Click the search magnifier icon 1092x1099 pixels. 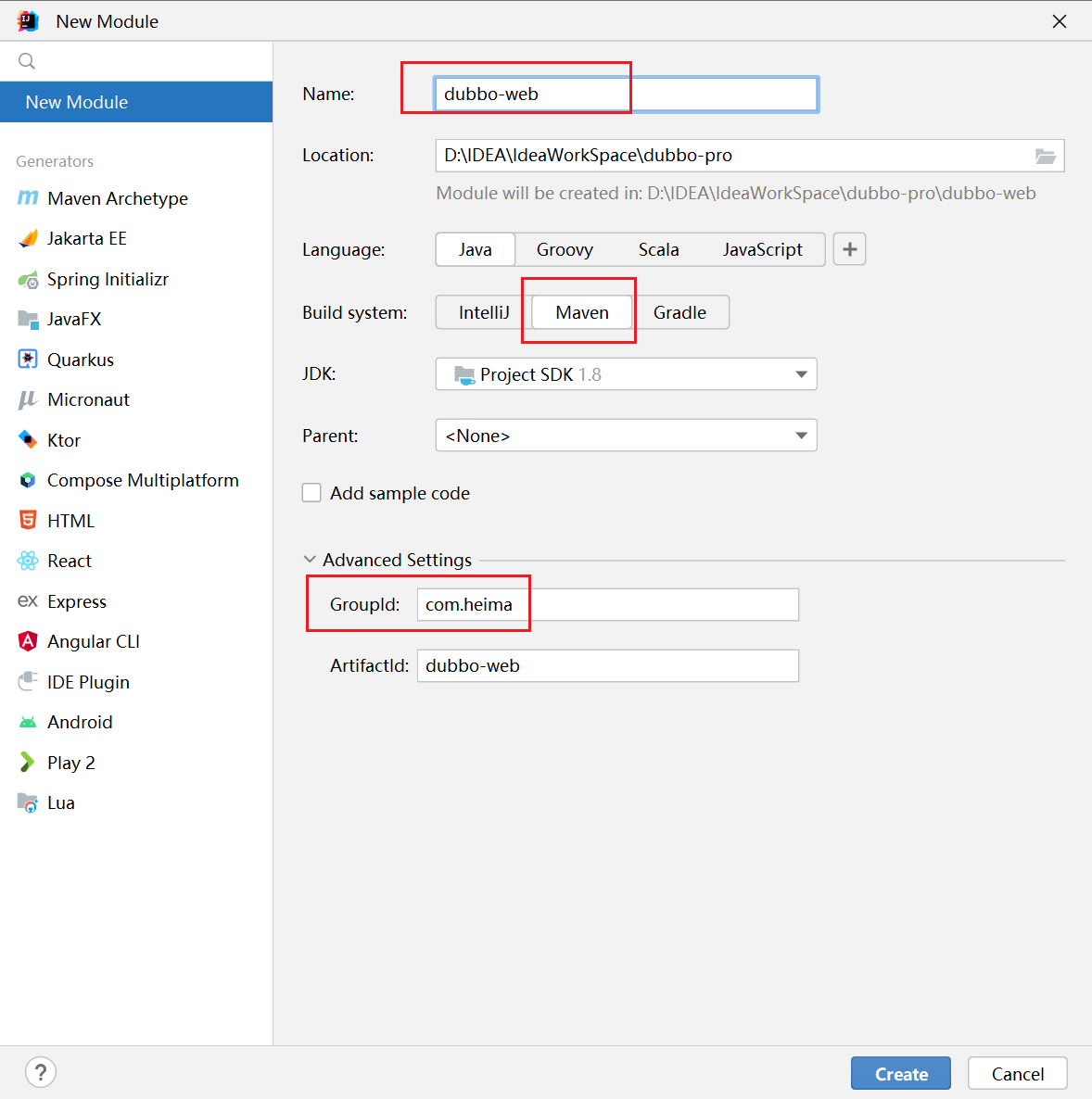pos(27,61)
